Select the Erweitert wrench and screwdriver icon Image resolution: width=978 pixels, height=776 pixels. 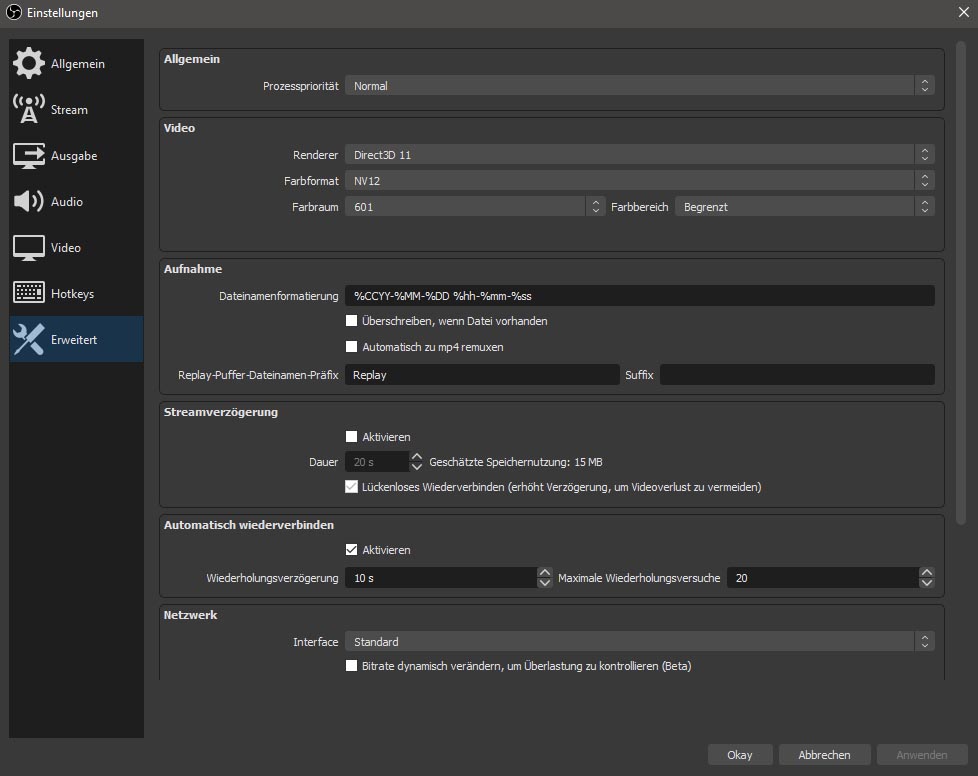coord(29,340)
